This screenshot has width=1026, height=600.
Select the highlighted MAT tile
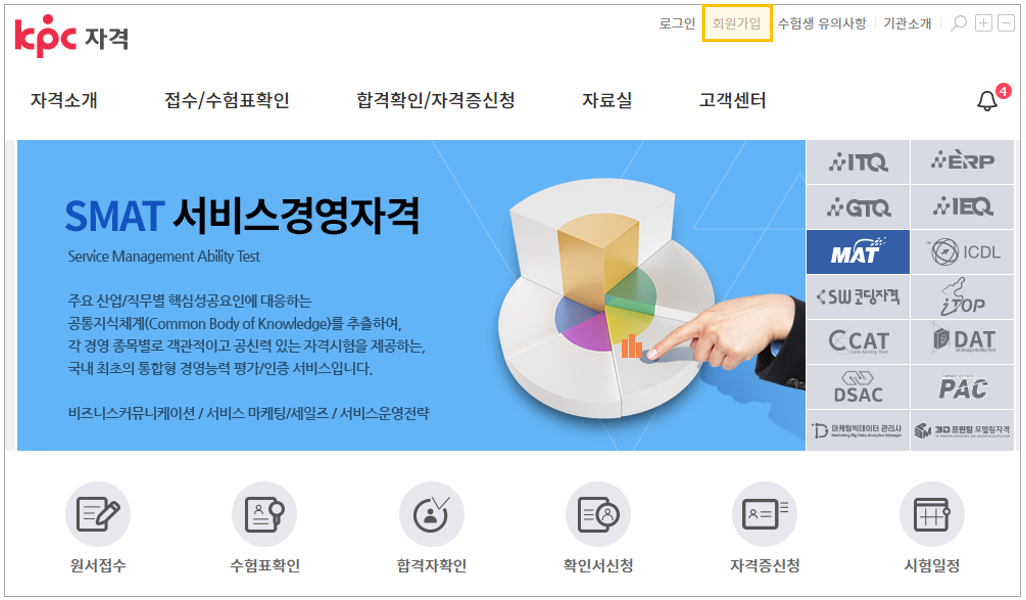point(858,252)
